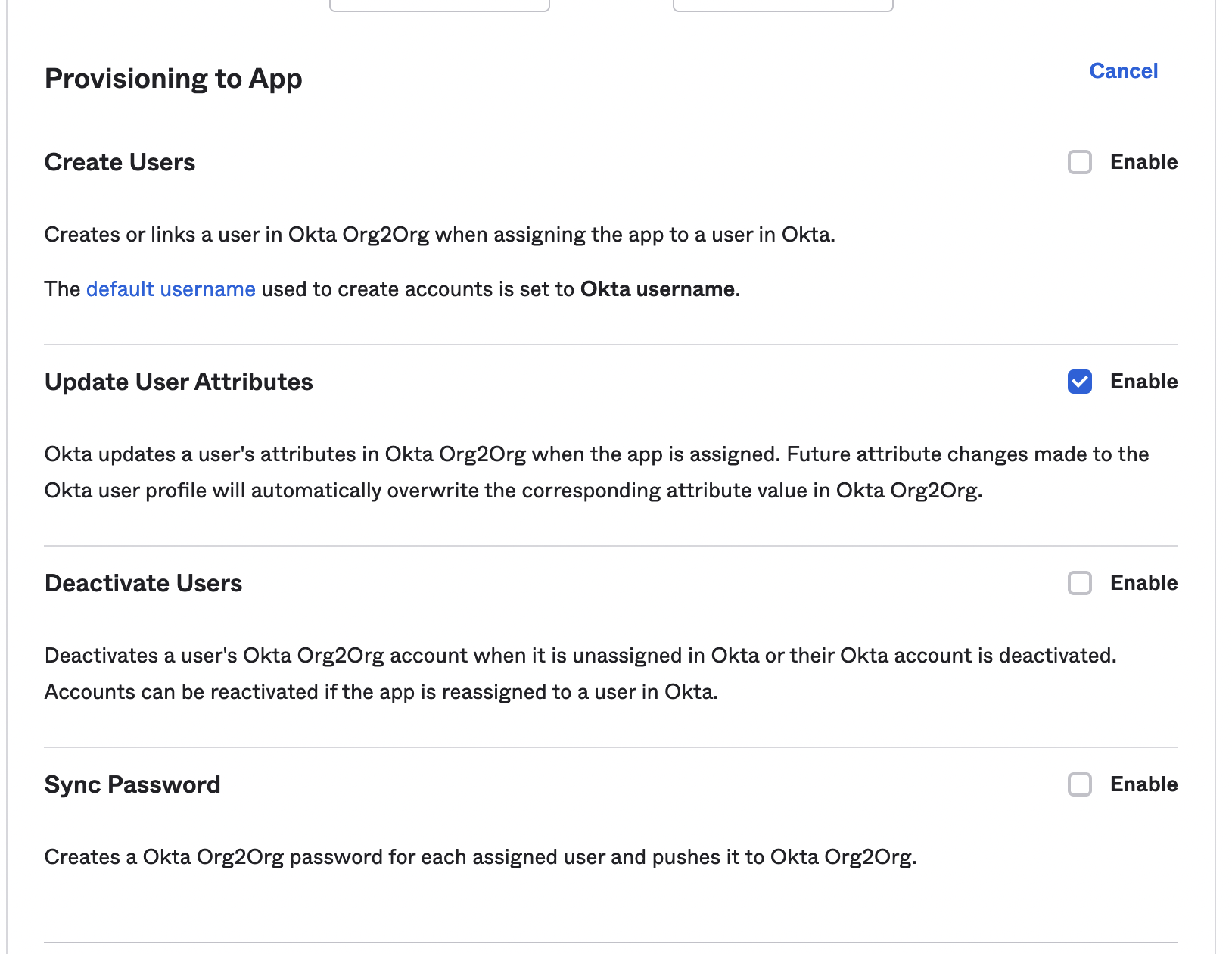Click the Enable label beside Create Users
This screenshot has width=1232, height=954.
[1143, 162]
